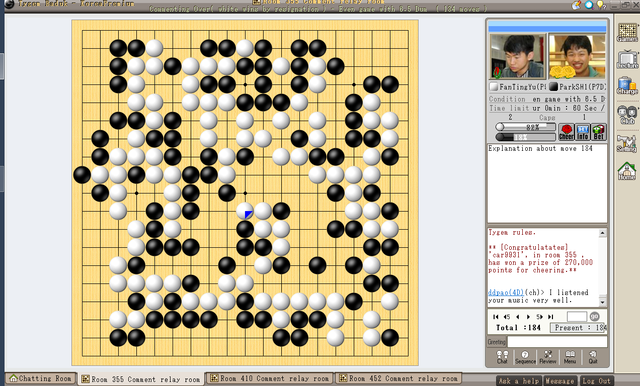Image resolution: width=640 pixels, height=386 pixels.
Task: Click the Present move 184 button
Action: point(578,328)
